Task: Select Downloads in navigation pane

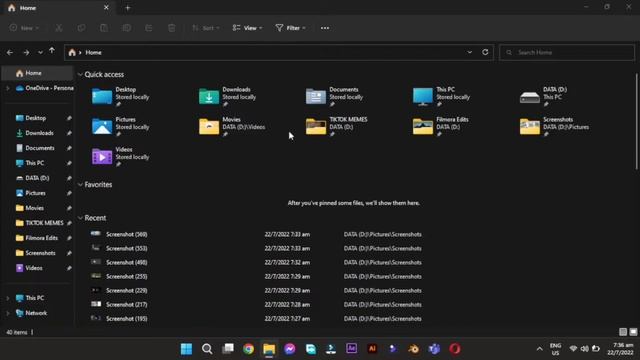Action: coord(39,133)
